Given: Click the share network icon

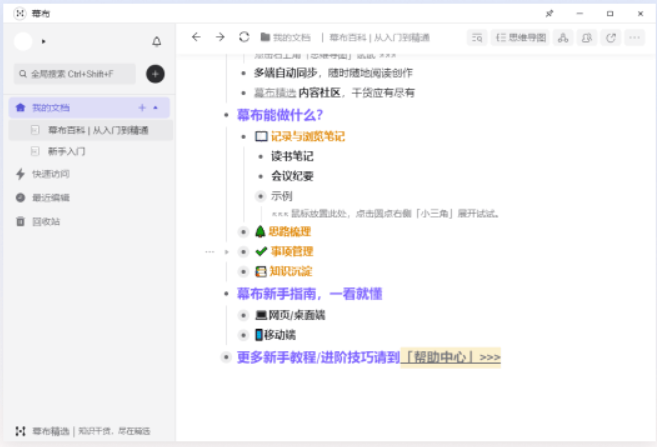Looking at the screenshot, I should 563,38.
